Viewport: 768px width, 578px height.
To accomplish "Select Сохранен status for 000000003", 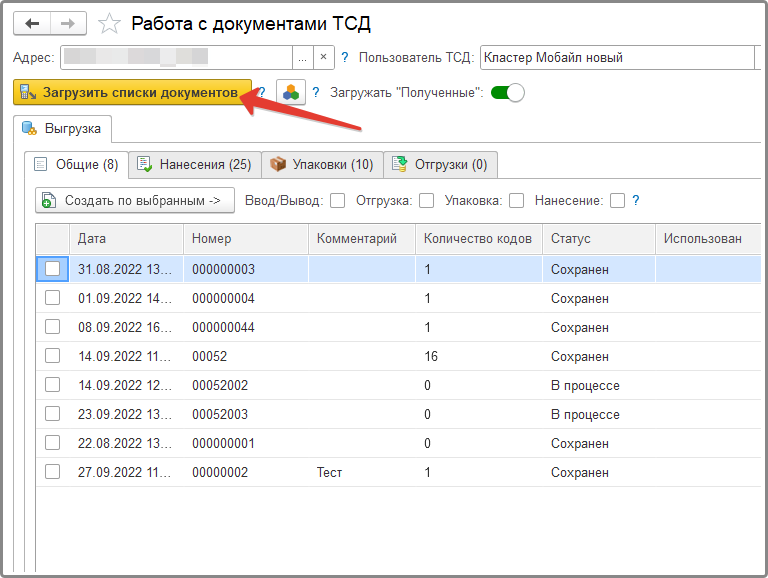I will pyautogui.click(x=599, y=269).
